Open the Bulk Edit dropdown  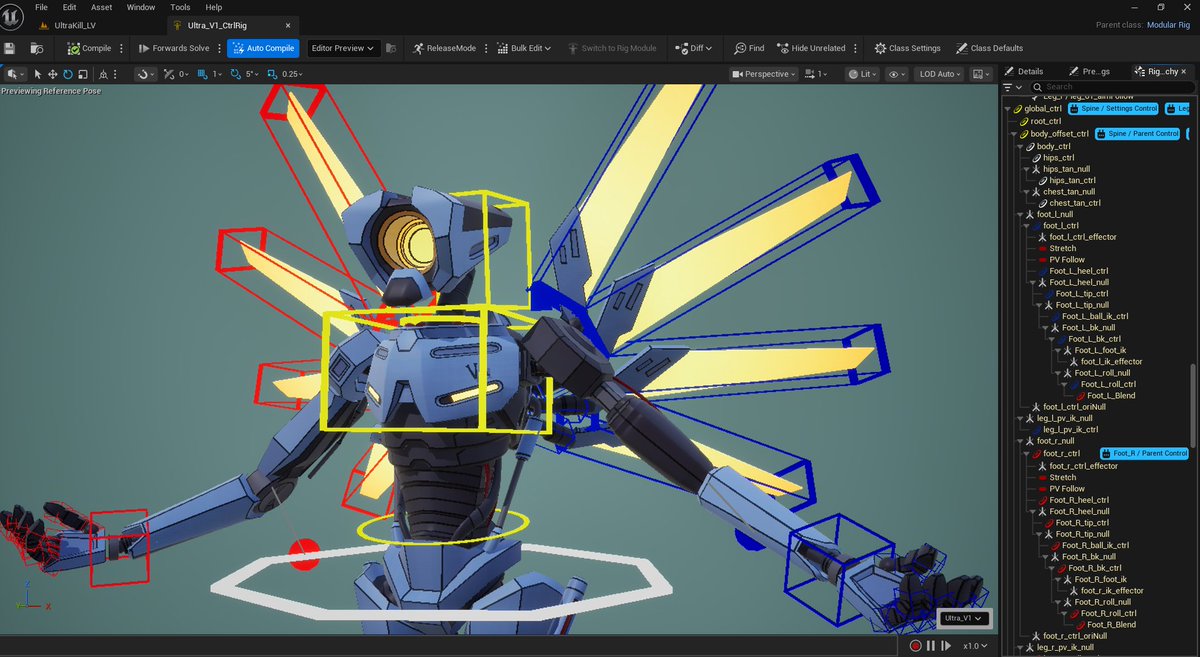pyautogui.click(x=524, y=48)
